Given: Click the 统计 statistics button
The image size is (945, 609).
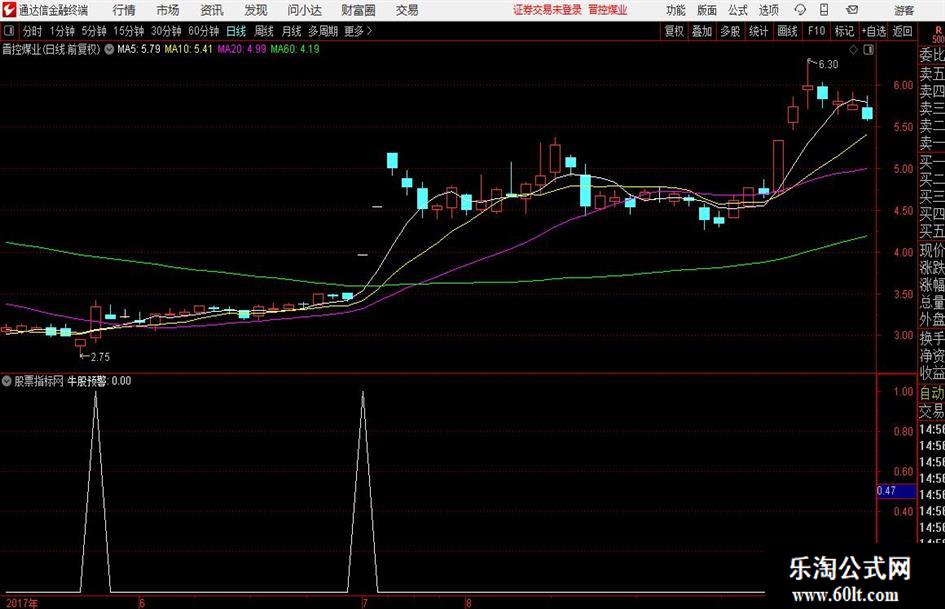Looking at the screenshot, I should pyautogui.click(x=758, y=31).
